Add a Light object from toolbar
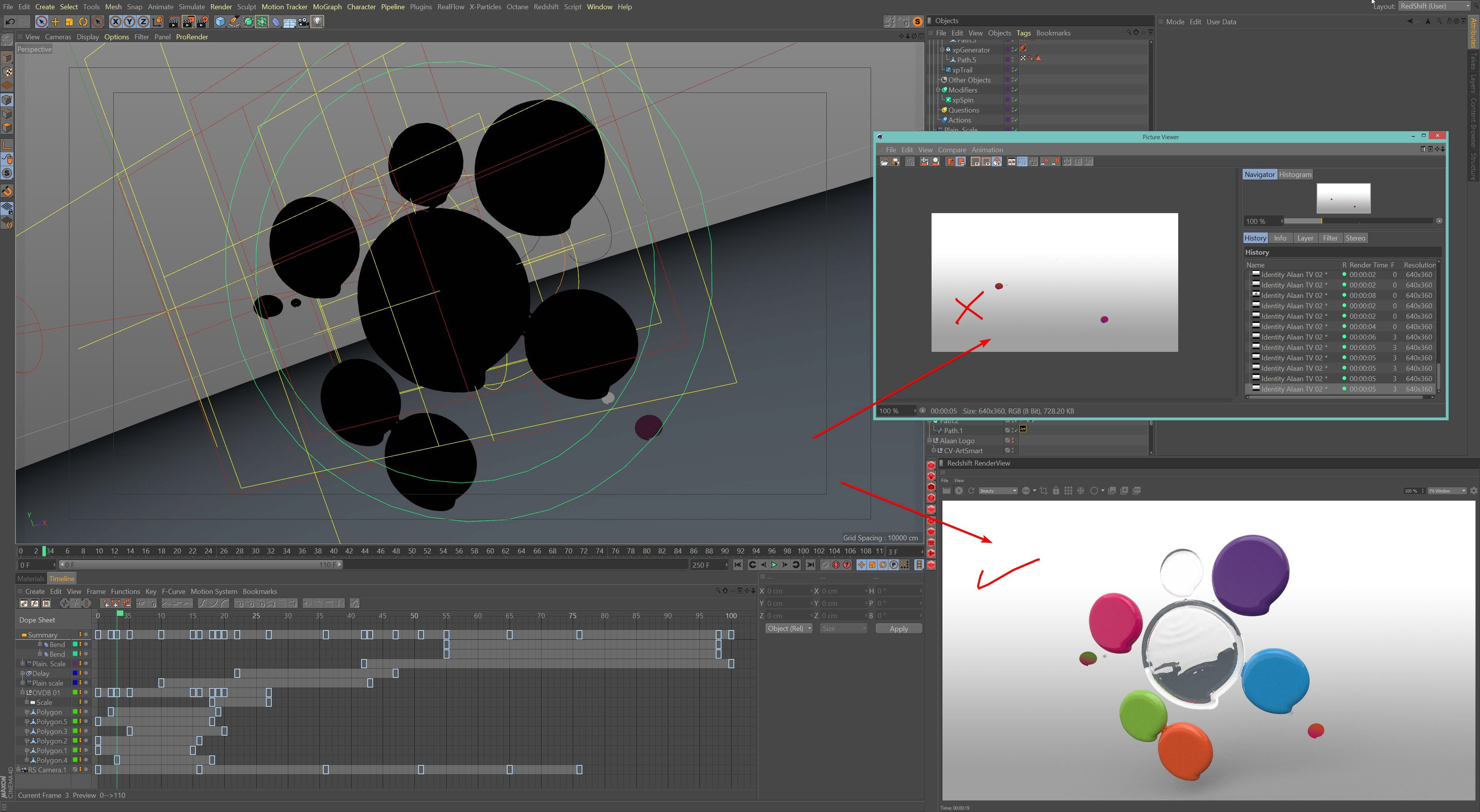This screenshot has height=812, width=1480. [x=317, y=22]
